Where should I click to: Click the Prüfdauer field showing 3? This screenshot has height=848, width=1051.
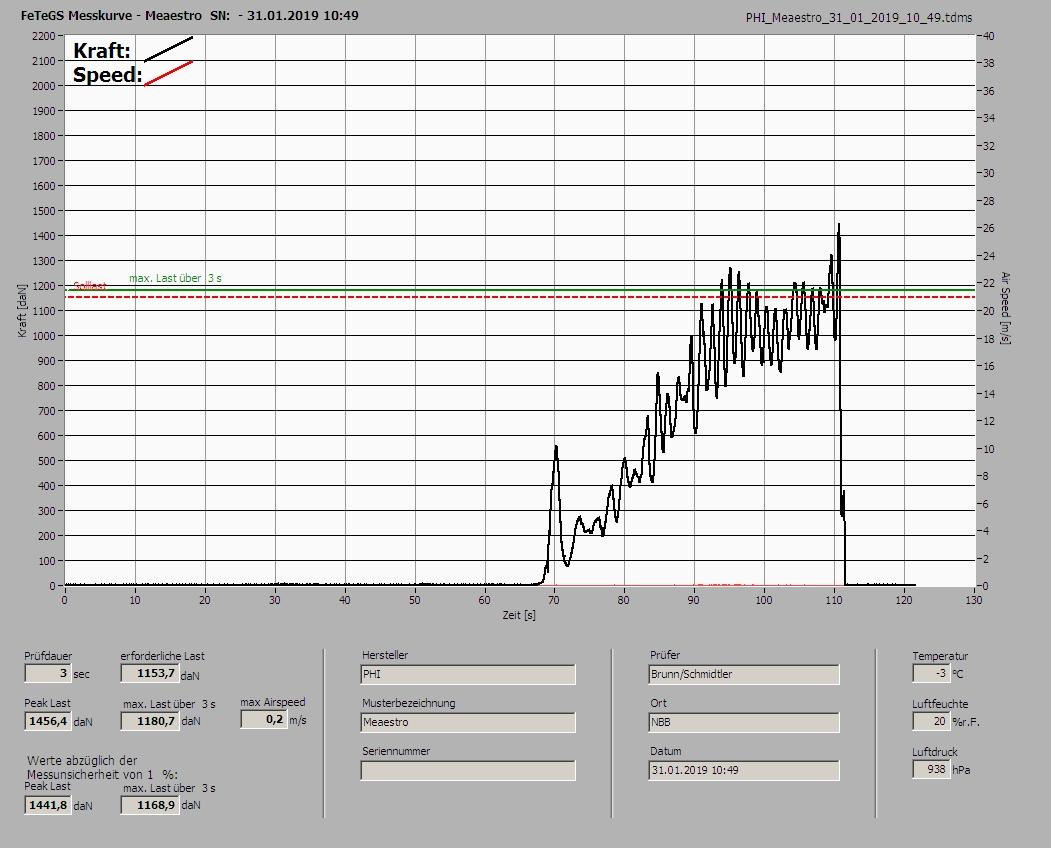click(x=48, y=673)
